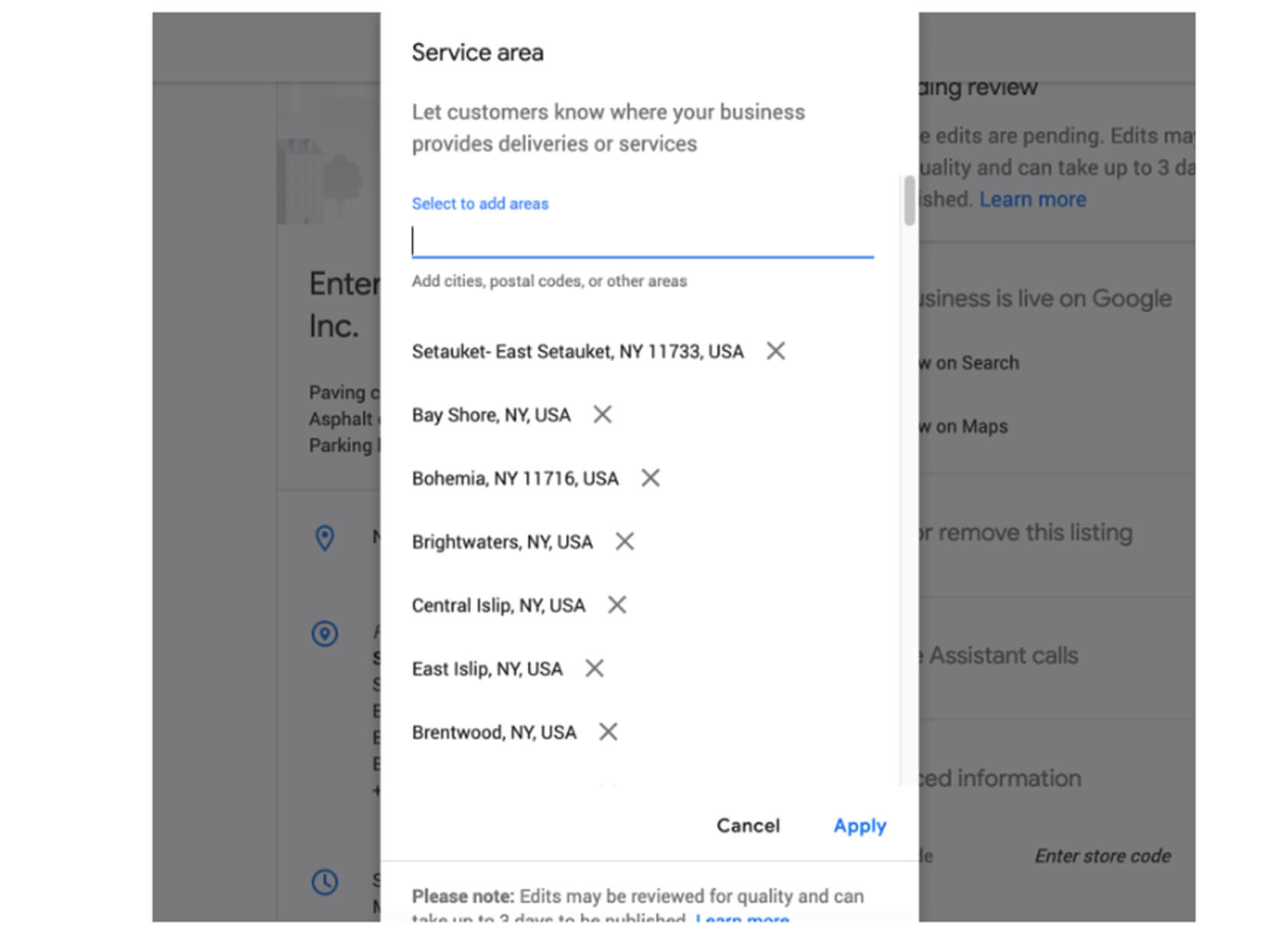
Task: Click the Apply button
Action: (860, 826)
